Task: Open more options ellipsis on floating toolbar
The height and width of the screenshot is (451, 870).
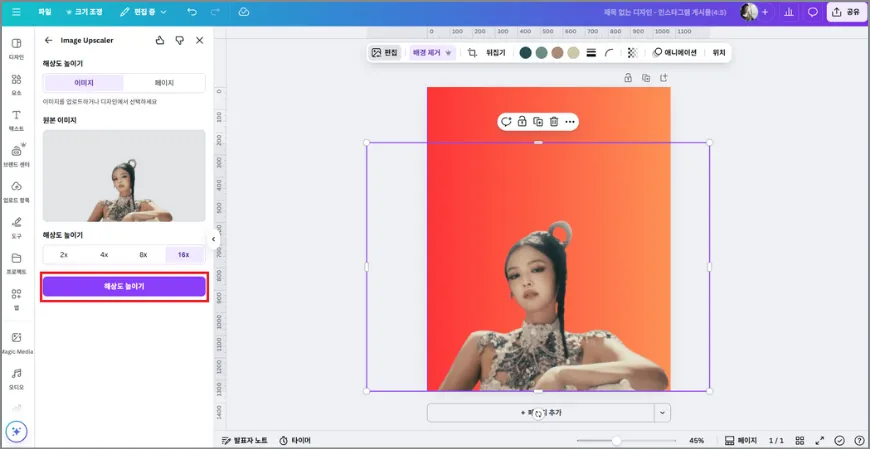Action: pos(570,121)
